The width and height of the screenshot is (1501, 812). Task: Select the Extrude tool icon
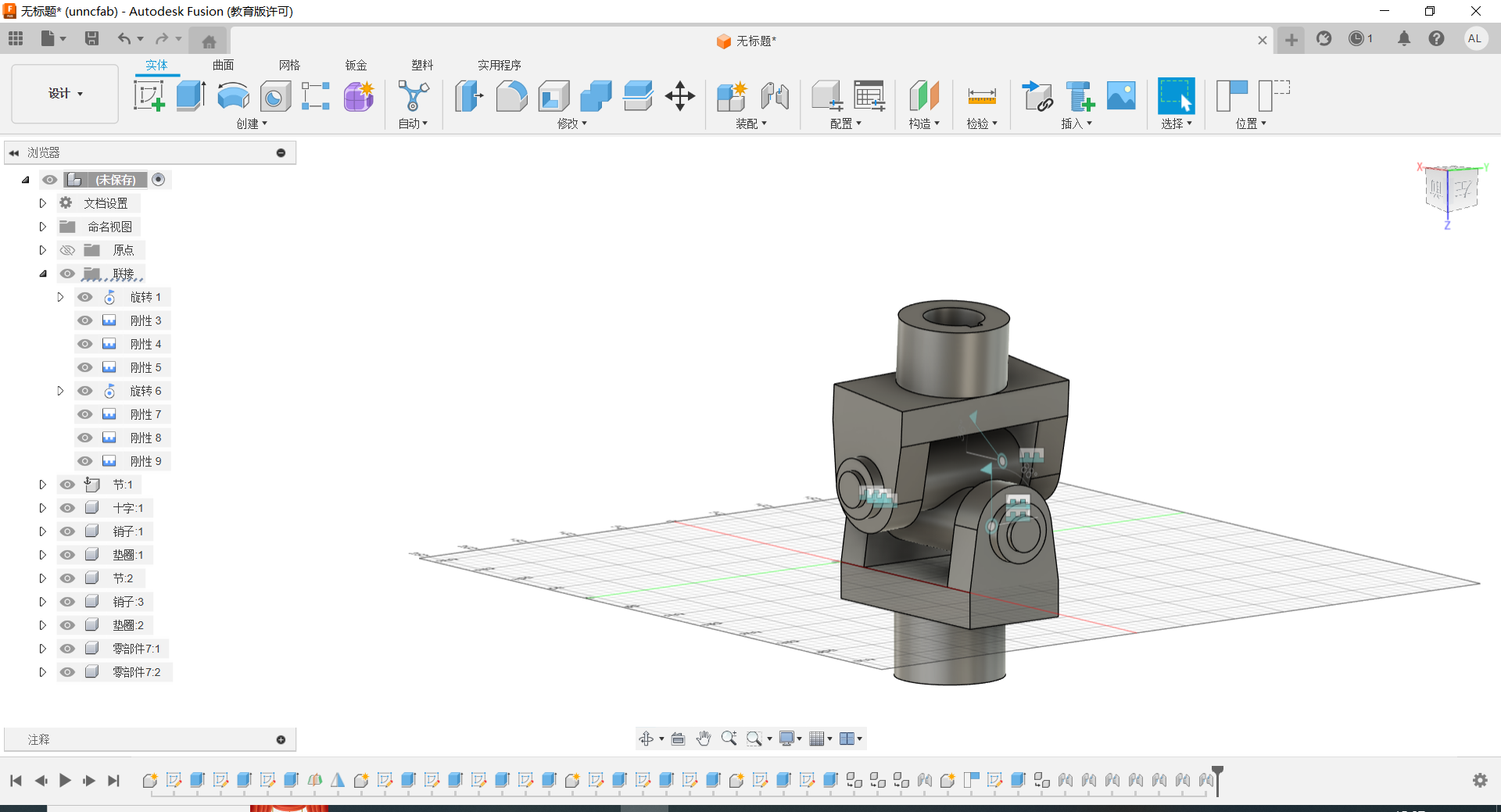click(x=191, y=96)
